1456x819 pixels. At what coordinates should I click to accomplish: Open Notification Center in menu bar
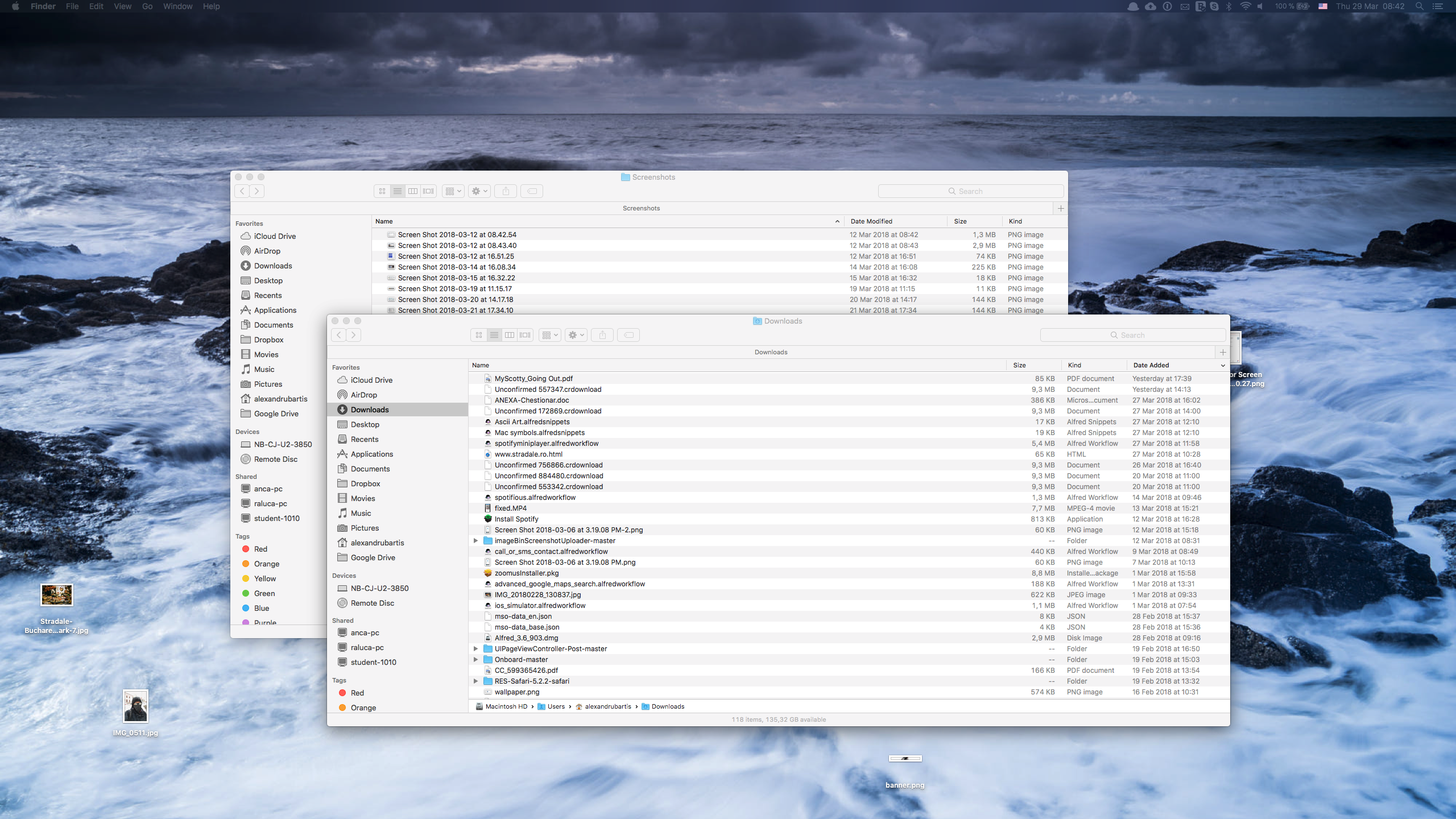pyautogui.click(x=1438, y=6)
